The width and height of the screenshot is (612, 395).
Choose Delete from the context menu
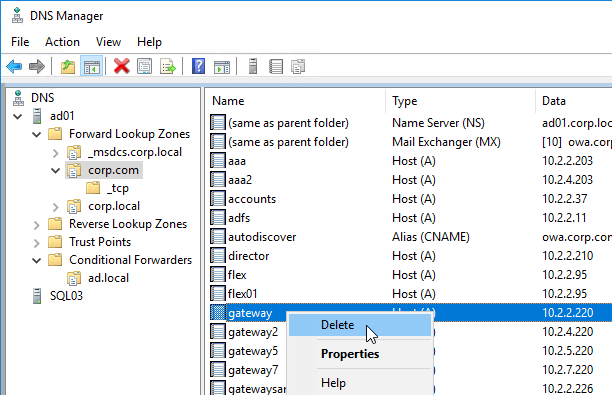(360, 325)
